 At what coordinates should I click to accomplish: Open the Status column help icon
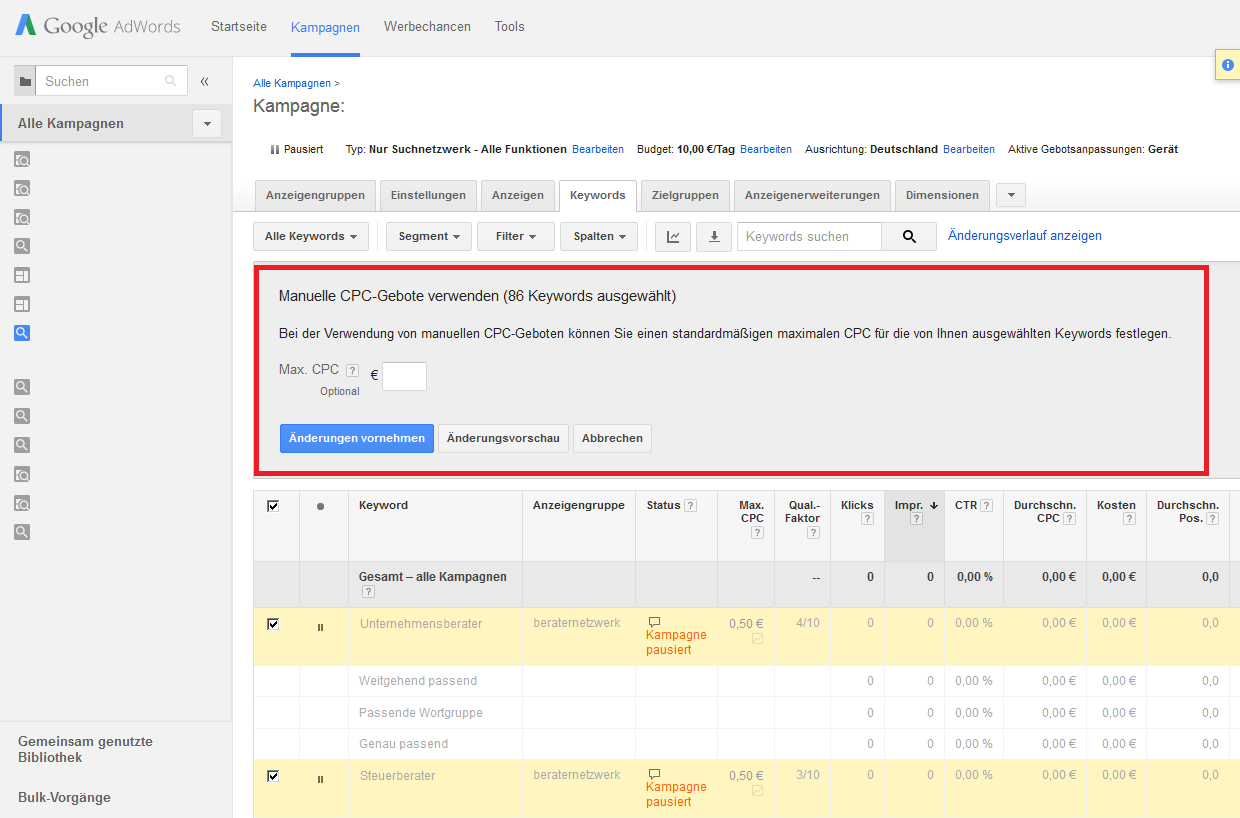click(691, 506)
